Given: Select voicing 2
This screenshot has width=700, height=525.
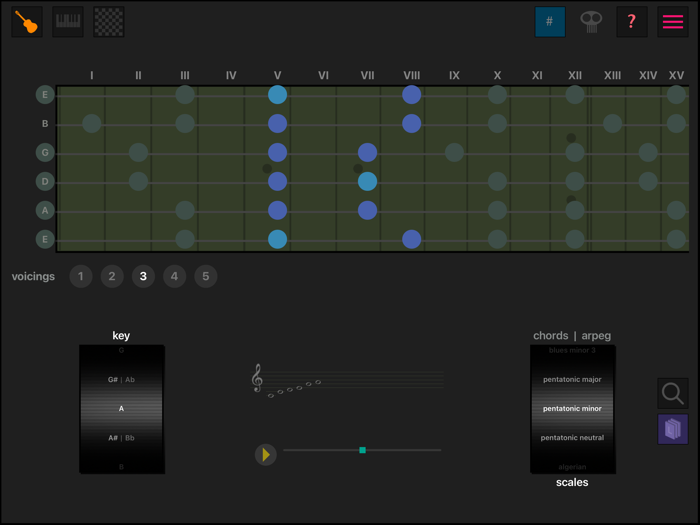Looking at the screenshot, I should 112,276.
